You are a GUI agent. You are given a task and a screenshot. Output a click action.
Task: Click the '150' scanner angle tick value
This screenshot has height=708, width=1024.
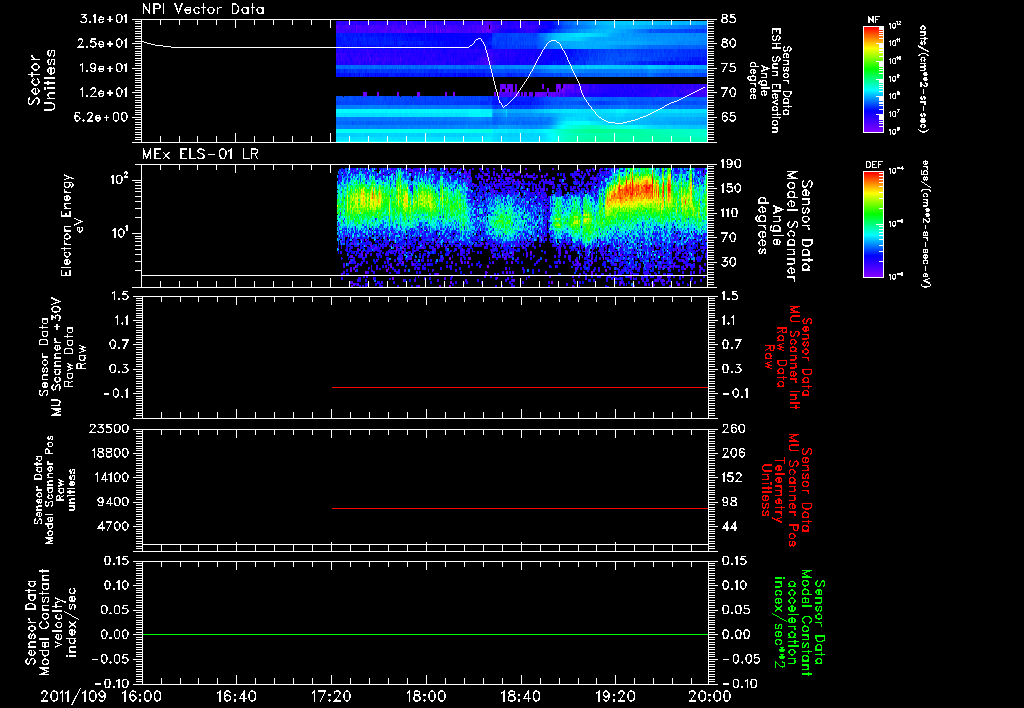(x=732, y=189)
